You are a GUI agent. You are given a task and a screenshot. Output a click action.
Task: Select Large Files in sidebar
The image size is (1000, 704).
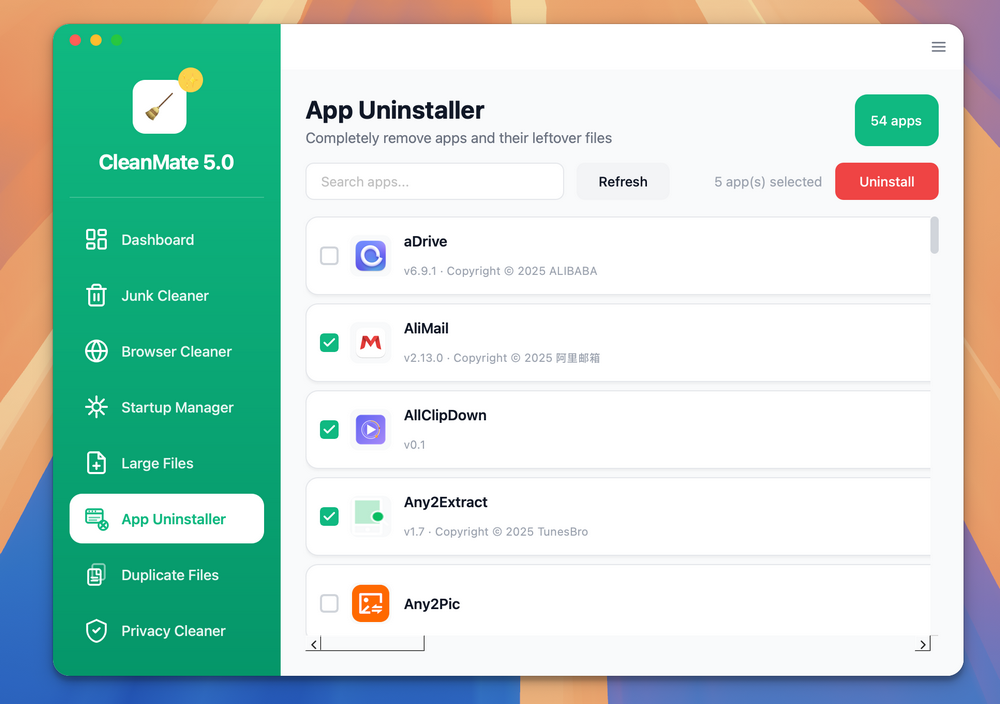(x=166, y=463)
